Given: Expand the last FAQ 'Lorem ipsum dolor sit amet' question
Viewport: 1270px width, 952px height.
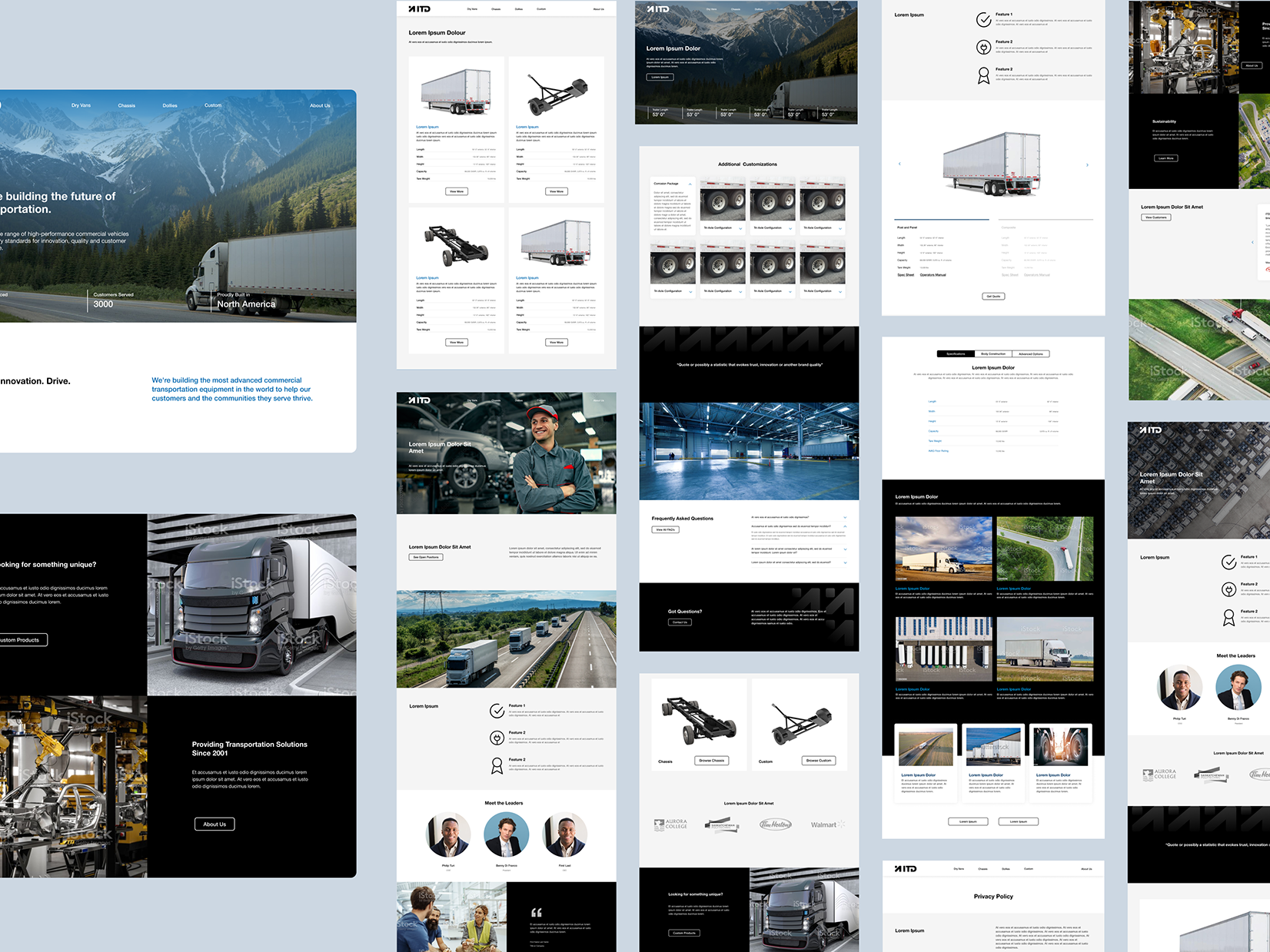Looking at the screenshot, I should pos(845,562).
